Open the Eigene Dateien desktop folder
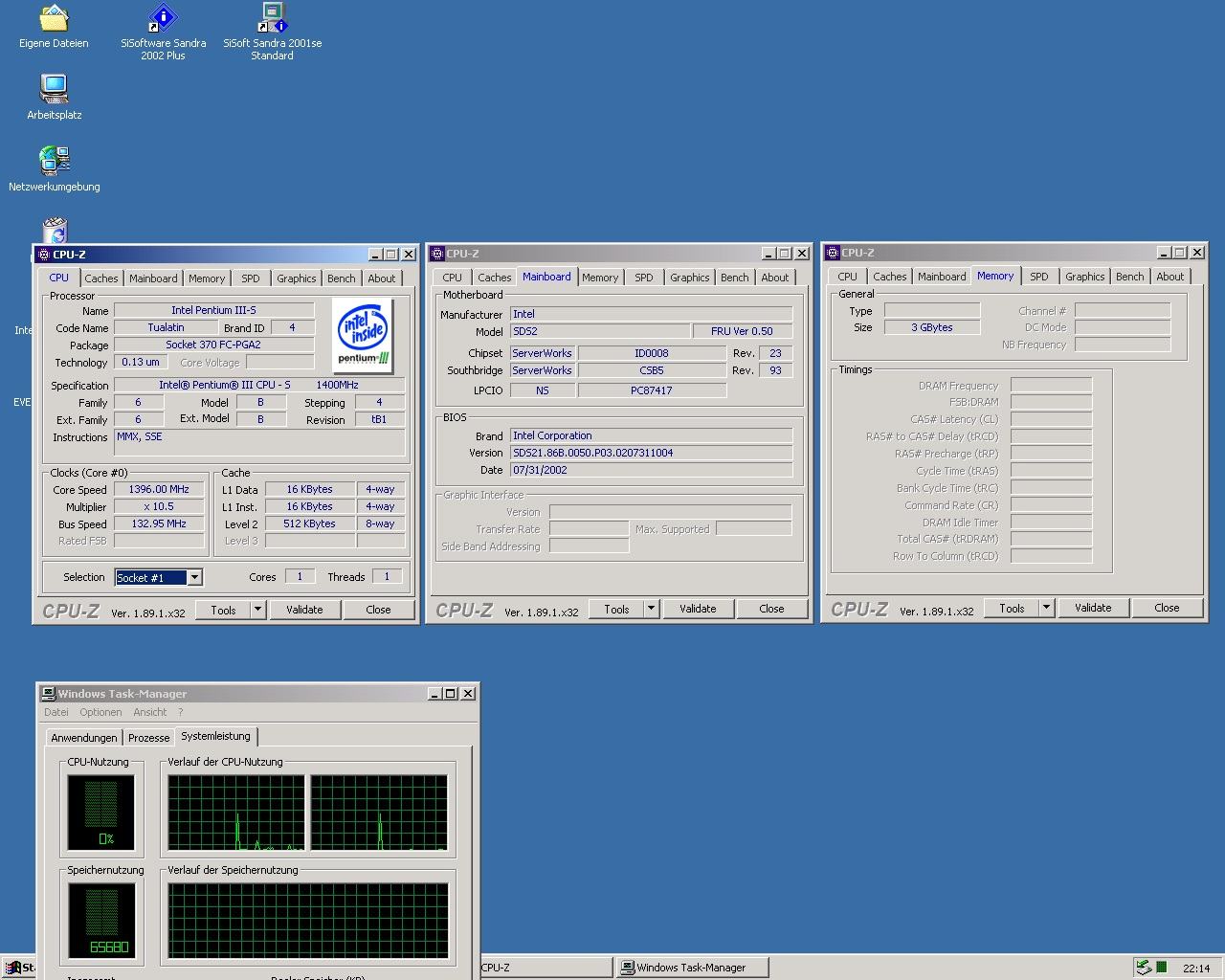This screenshot has width=1225, height=980. (54, 18)
